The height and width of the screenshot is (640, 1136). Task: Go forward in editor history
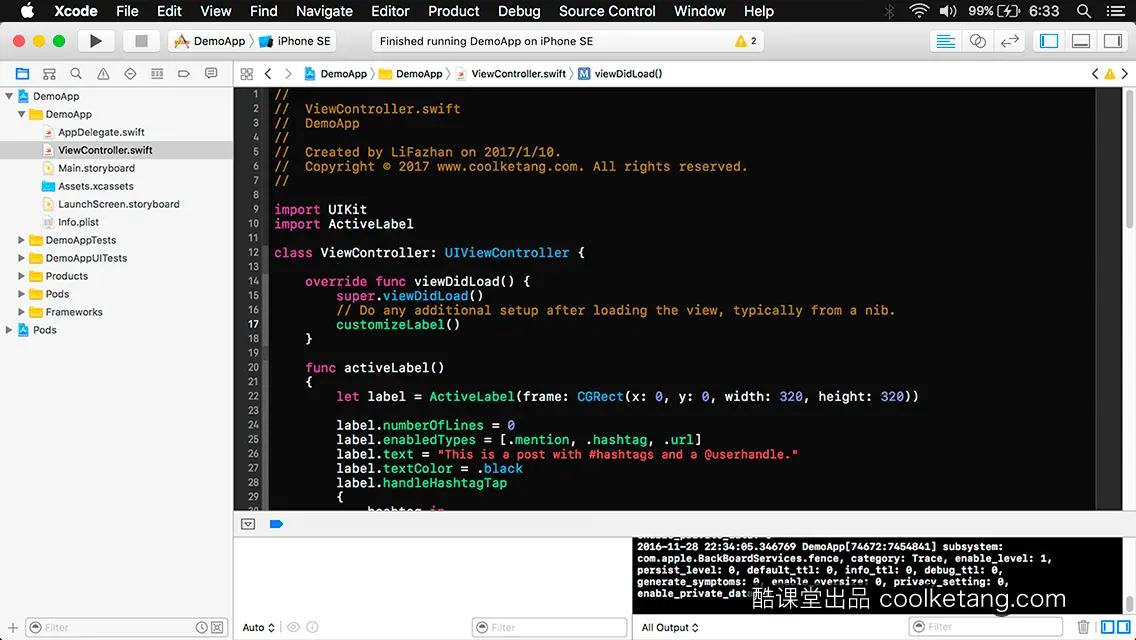pos(288,74)
